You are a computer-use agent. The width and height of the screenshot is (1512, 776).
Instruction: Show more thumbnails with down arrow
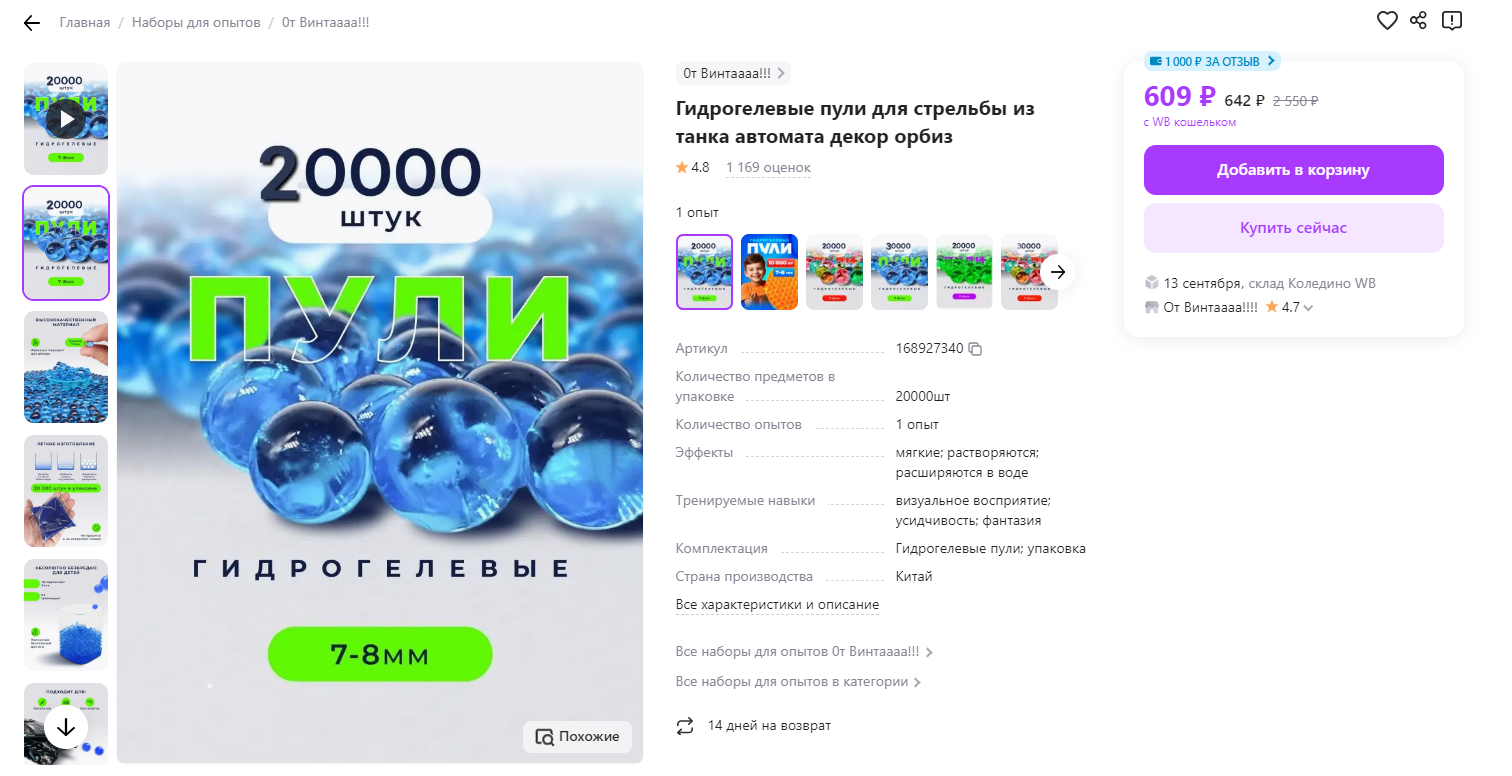[x=66, y=727]
